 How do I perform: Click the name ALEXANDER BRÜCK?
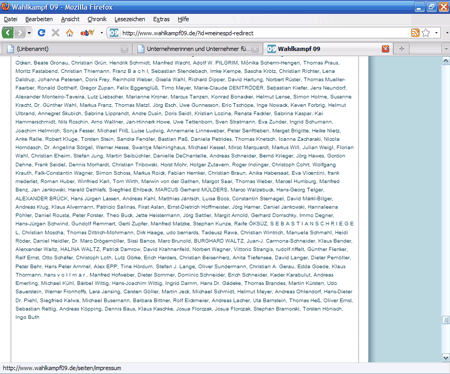(x=42, y=198)
